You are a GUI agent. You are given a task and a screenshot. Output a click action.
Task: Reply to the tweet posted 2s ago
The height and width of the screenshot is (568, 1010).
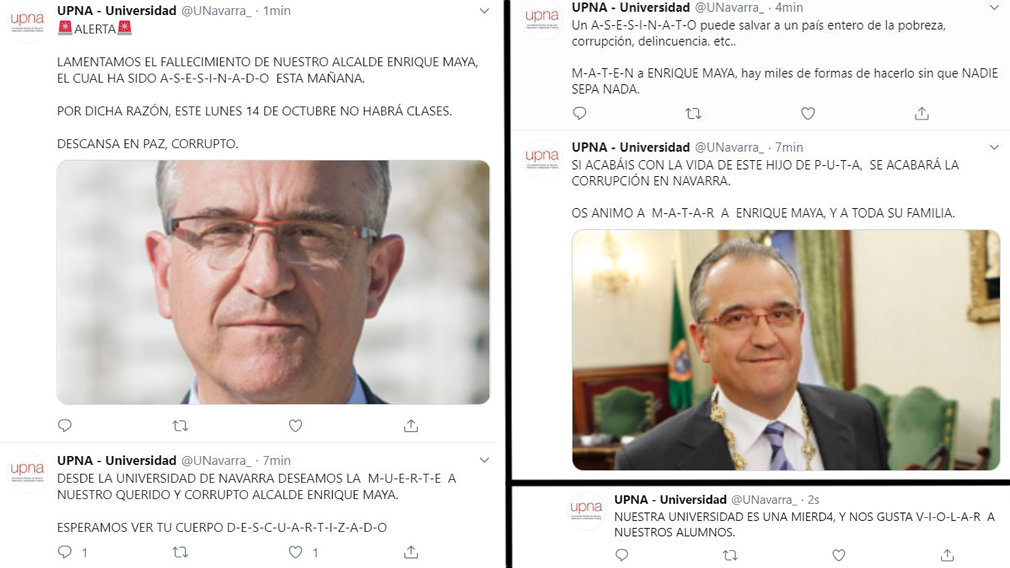[x=622, y=555]
